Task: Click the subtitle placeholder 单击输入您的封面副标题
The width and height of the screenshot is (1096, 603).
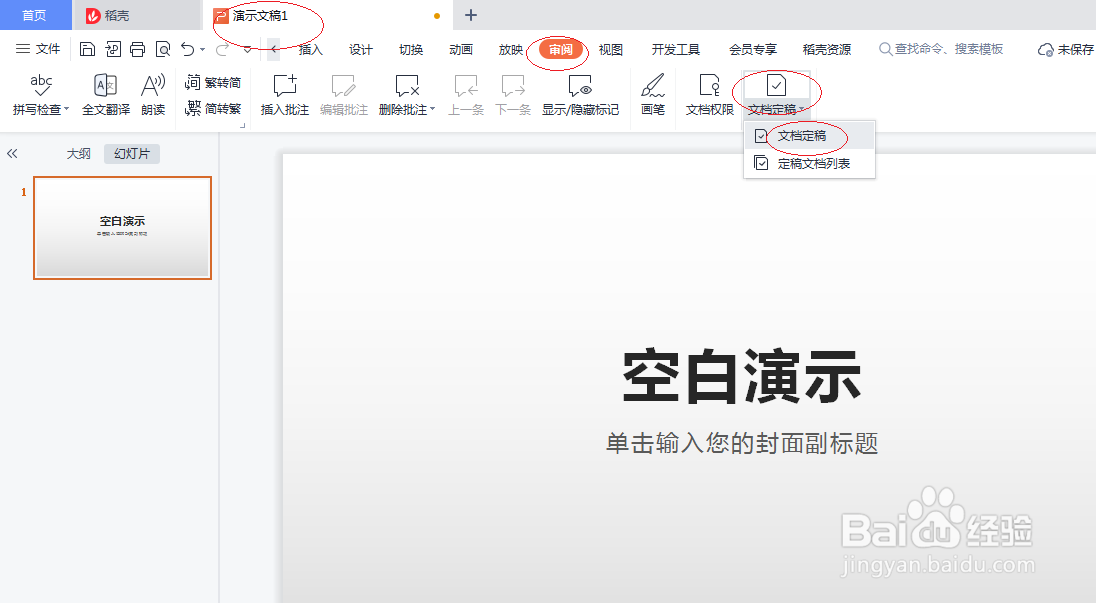Action: [x=742, y=443]
